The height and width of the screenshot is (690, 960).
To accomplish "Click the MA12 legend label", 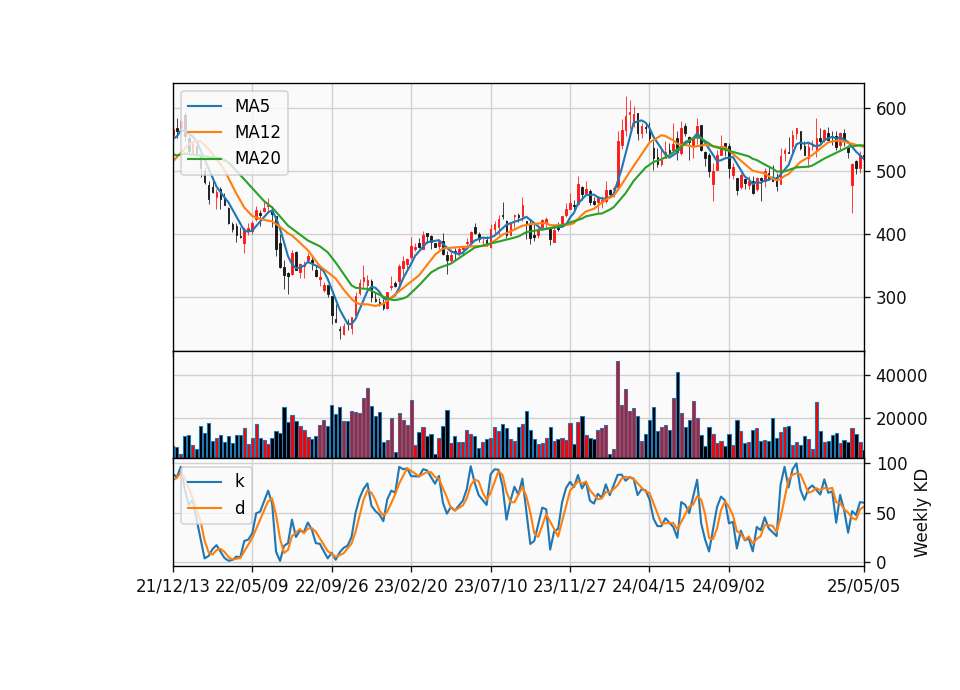I will (x=257, y=132).
